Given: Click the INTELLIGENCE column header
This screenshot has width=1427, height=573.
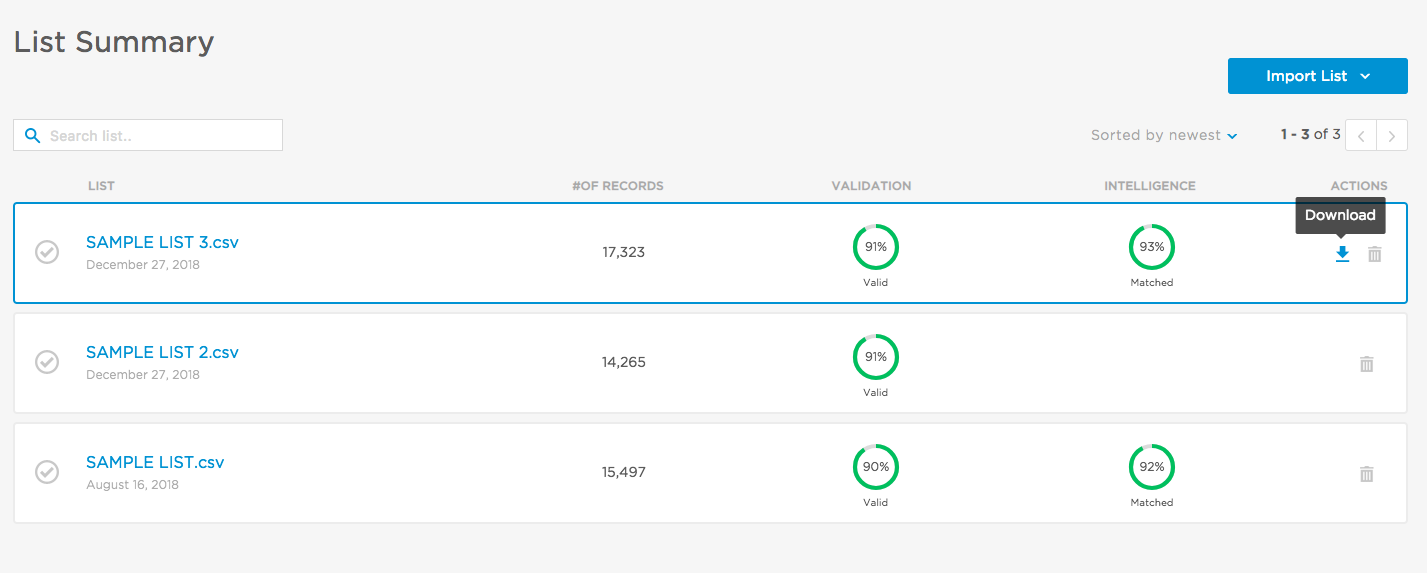Looking at the screenshot, I should [x=1150, y=186].
